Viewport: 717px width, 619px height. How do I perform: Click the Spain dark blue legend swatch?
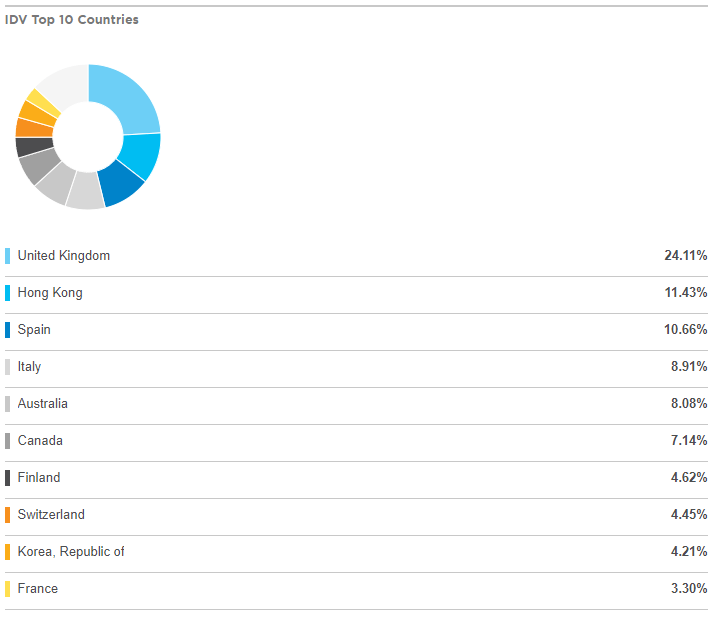pyautogui.click(x=7, y=330)
